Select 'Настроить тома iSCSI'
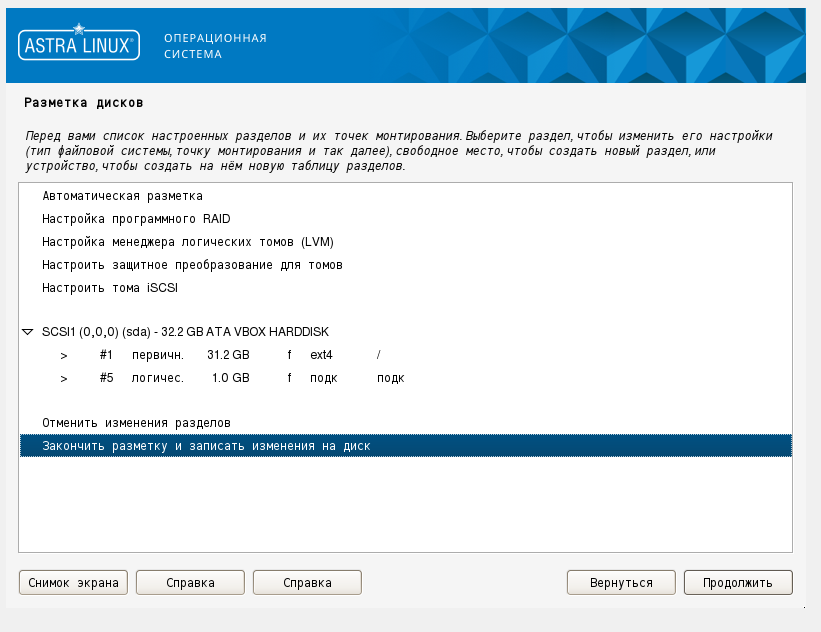Viewport: 821px width, 632px height. 110,288
